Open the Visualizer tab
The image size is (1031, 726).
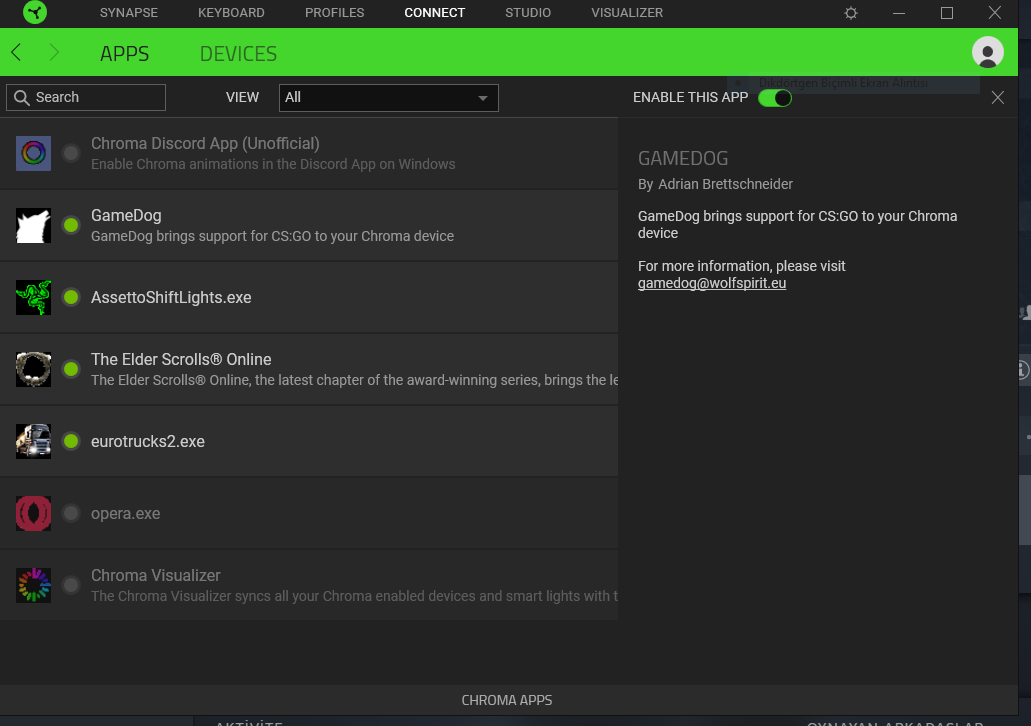coord(627,12)
